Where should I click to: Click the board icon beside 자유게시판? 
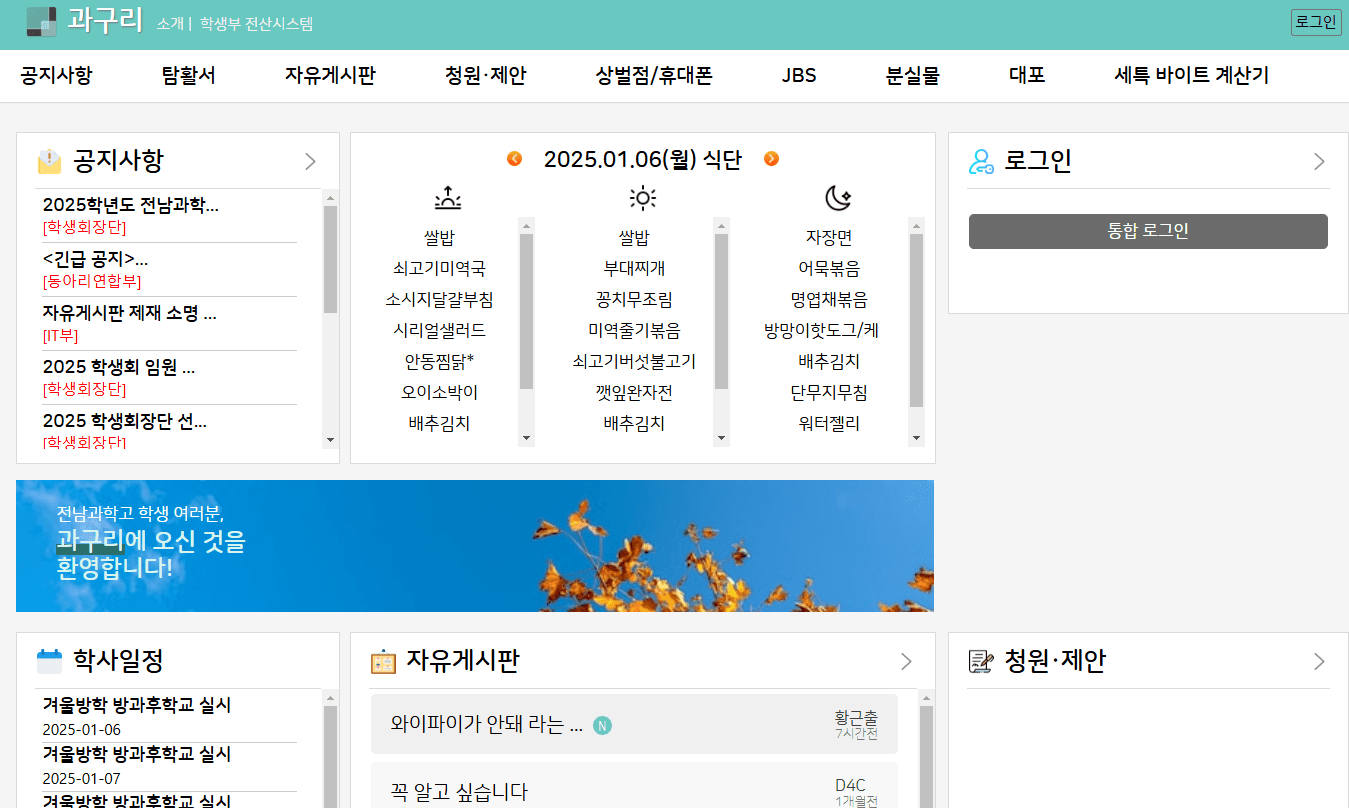[x=383, y=661]
